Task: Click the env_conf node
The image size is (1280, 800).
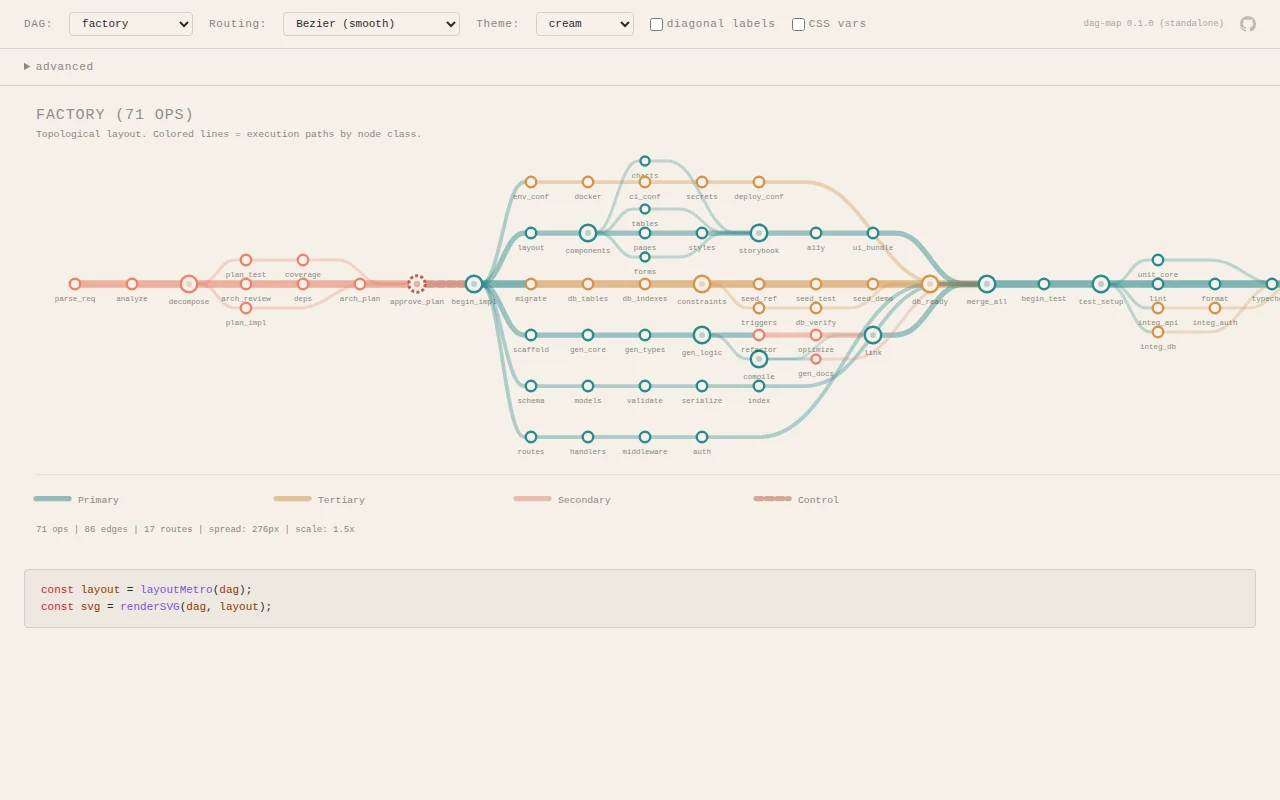Action: (x=531, y=182)
